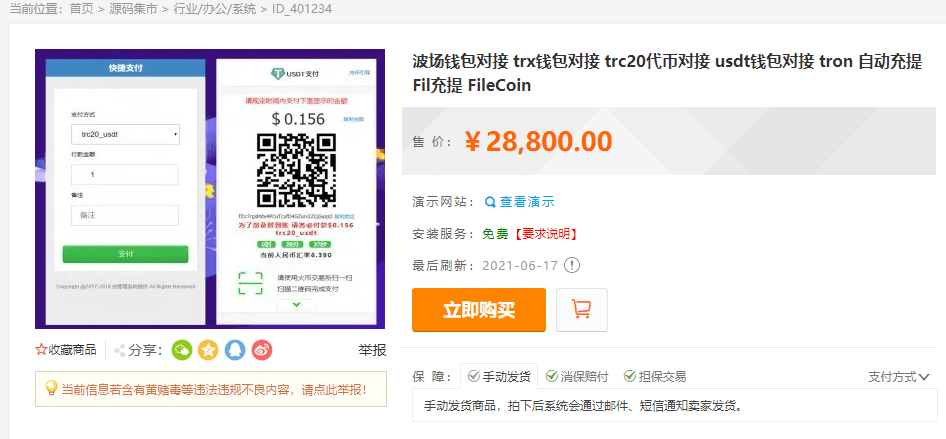Buy now with the 立即购买 button
The image size is (946, 439).
coord(479,310)
